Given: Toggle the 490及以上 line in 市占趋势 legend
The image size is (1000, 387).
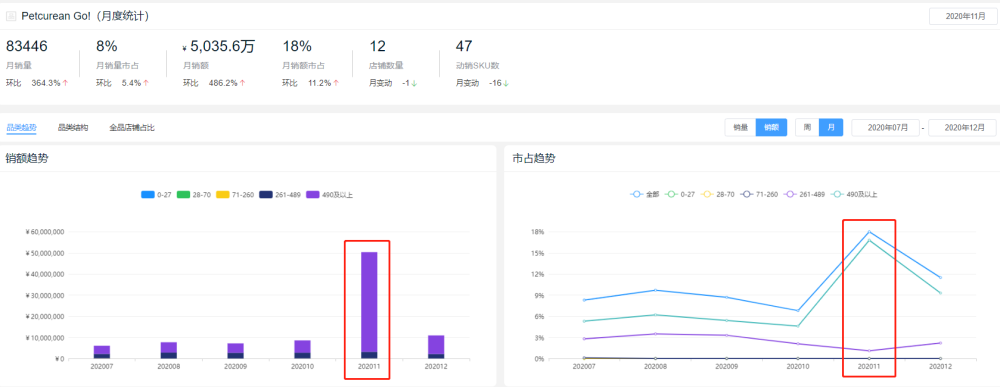Looking at the screenshot, I should [x=853, y=194].
